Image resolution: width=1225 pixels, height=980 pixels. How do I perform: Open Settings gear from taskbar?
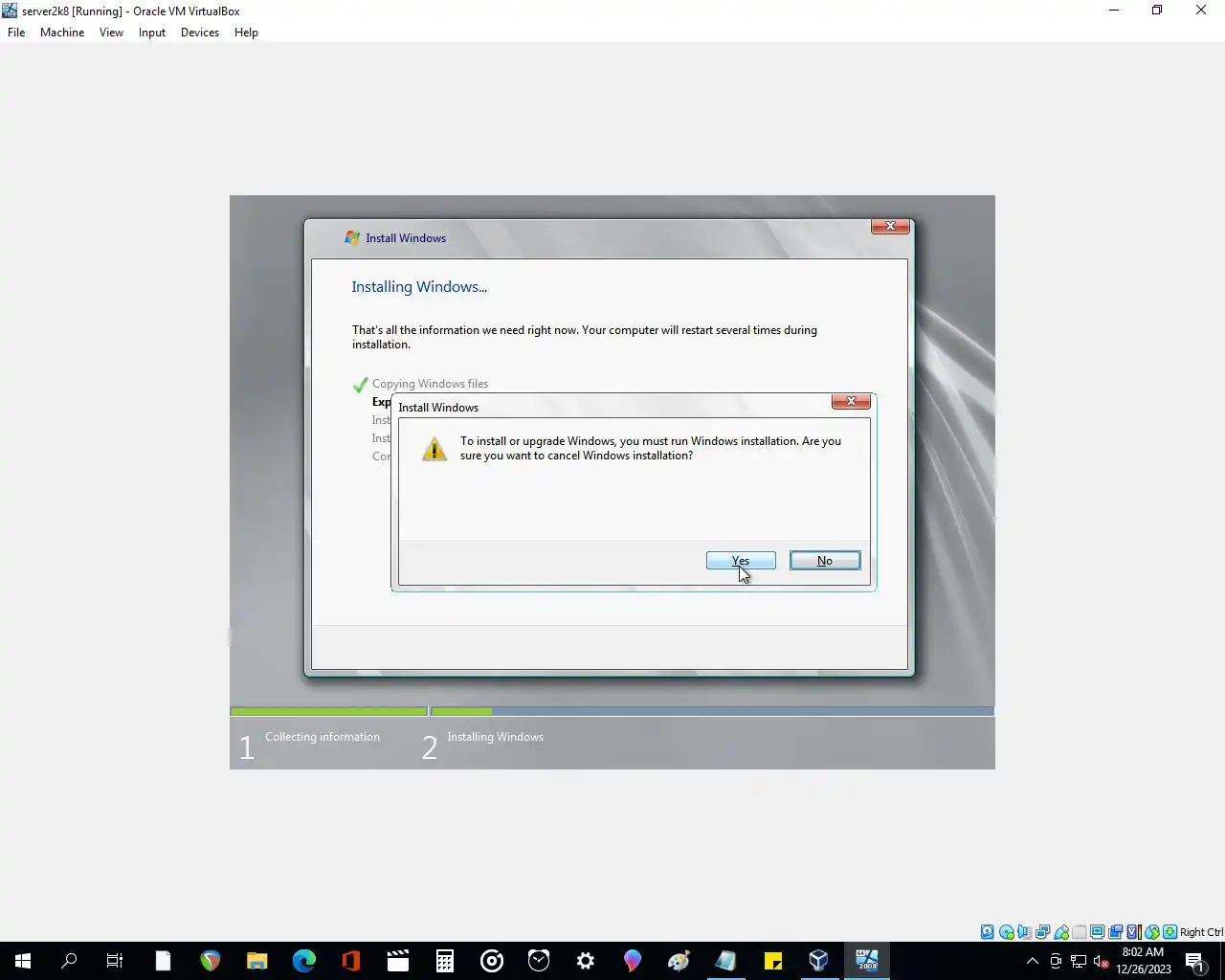pos(586,961)
